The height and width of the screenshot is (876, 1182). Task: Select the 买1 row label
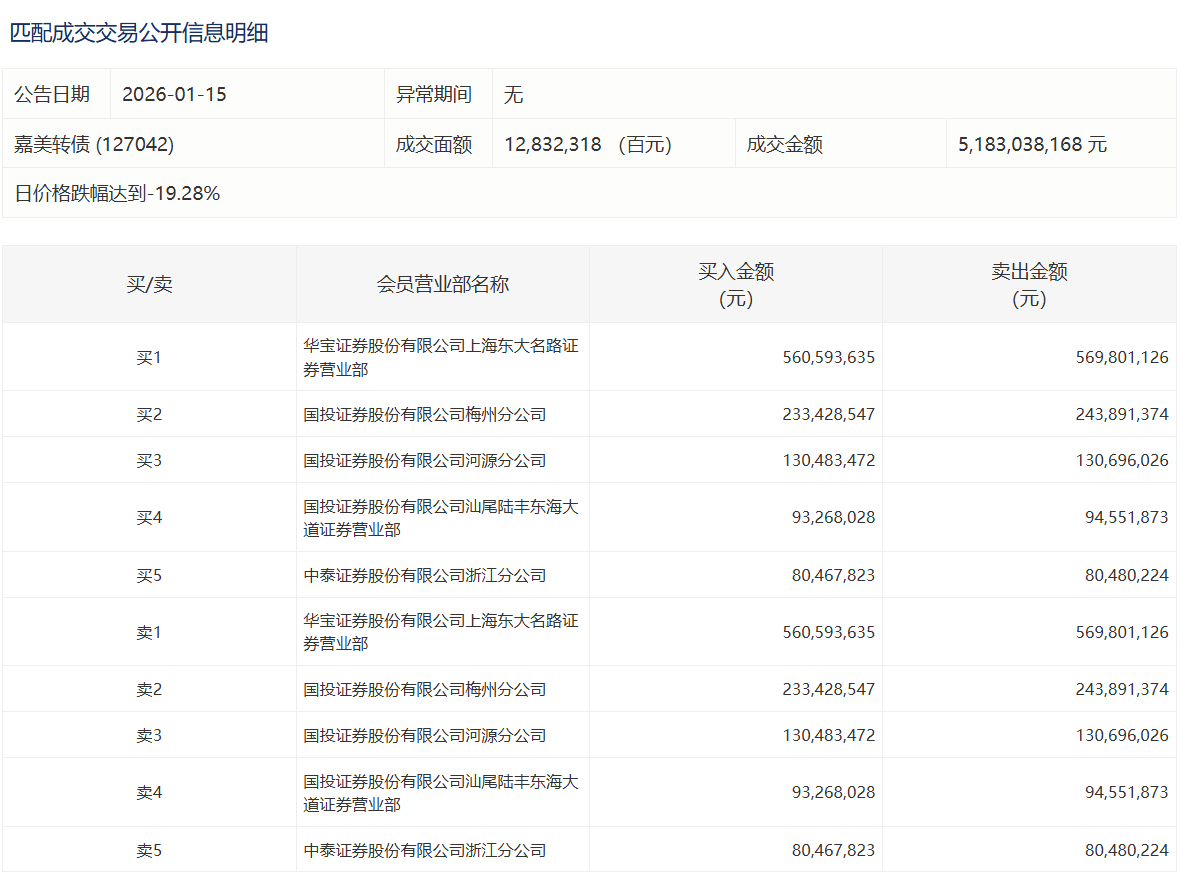pyautogui.click(x=149, y=358)
